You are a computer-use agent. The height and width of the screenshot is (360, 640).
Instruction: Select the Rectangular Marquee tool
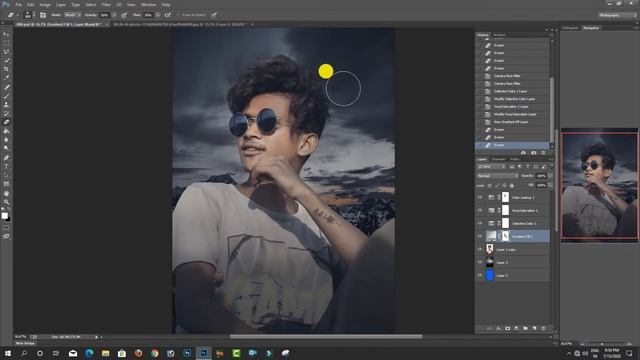click(x=6, y=43)
